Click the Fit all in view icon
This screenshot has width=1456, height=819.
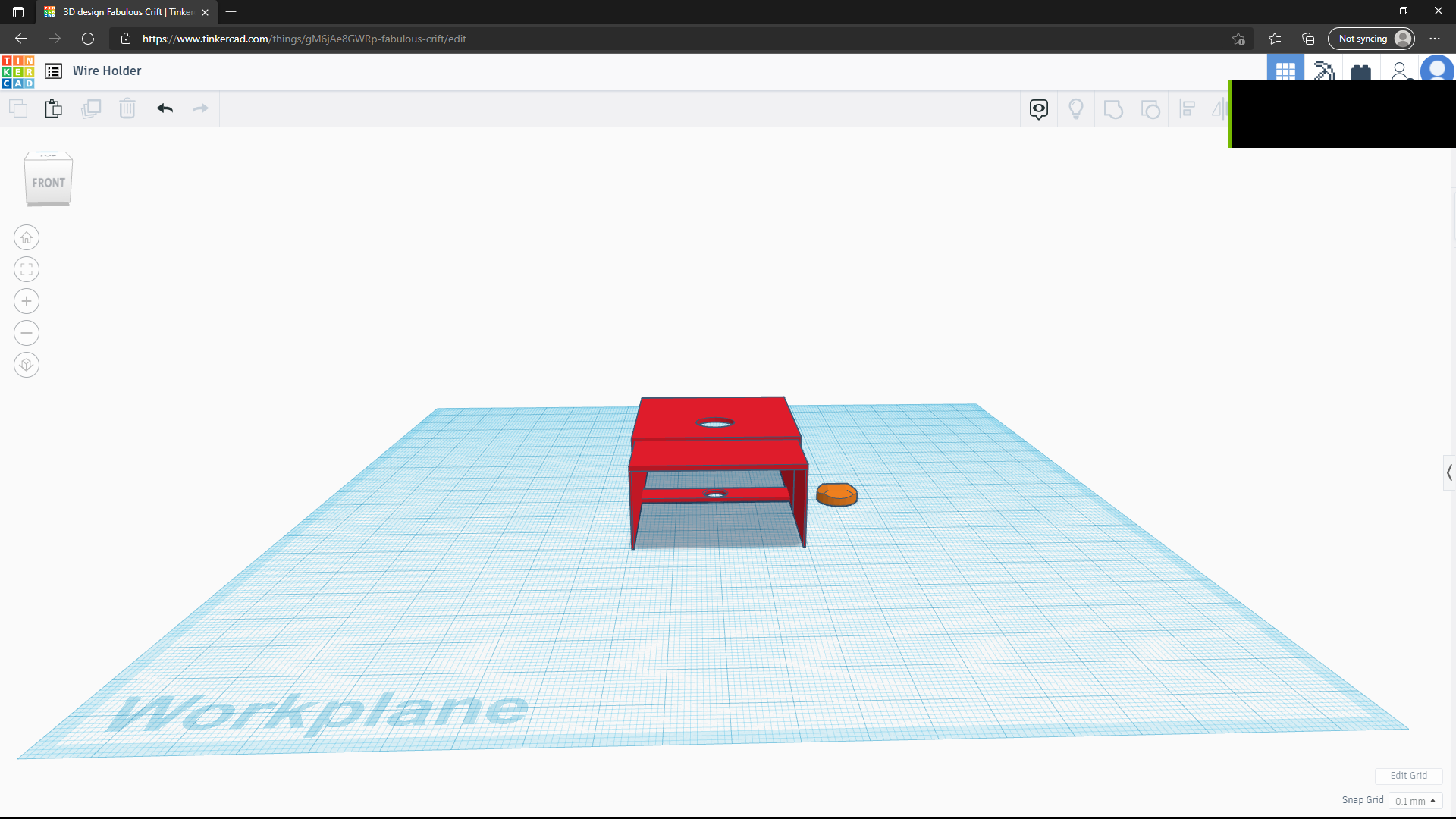click(x=27, y=270)
